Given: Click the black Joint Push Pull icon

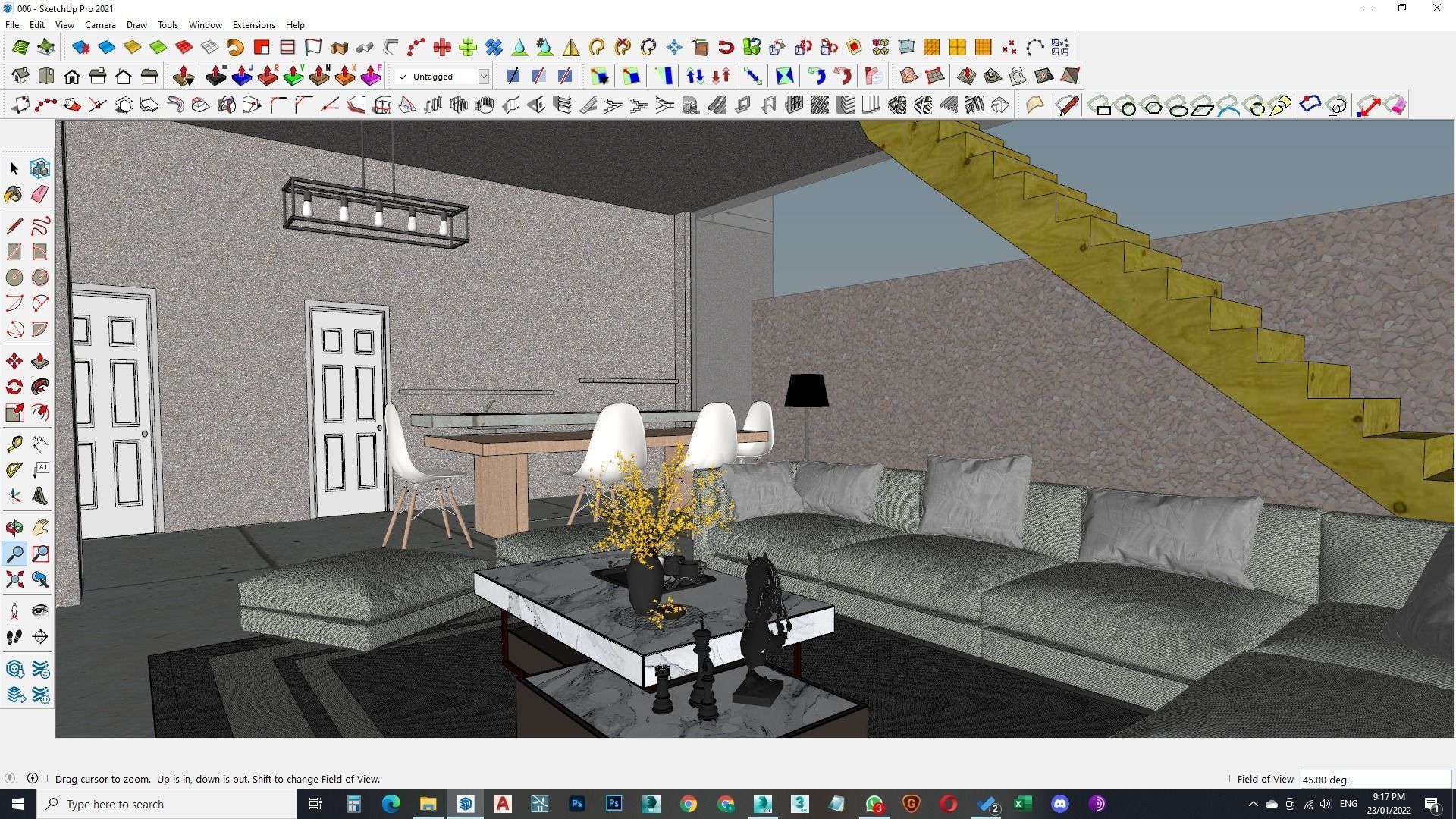Looking at the screenshot, I should coord(216,76).
